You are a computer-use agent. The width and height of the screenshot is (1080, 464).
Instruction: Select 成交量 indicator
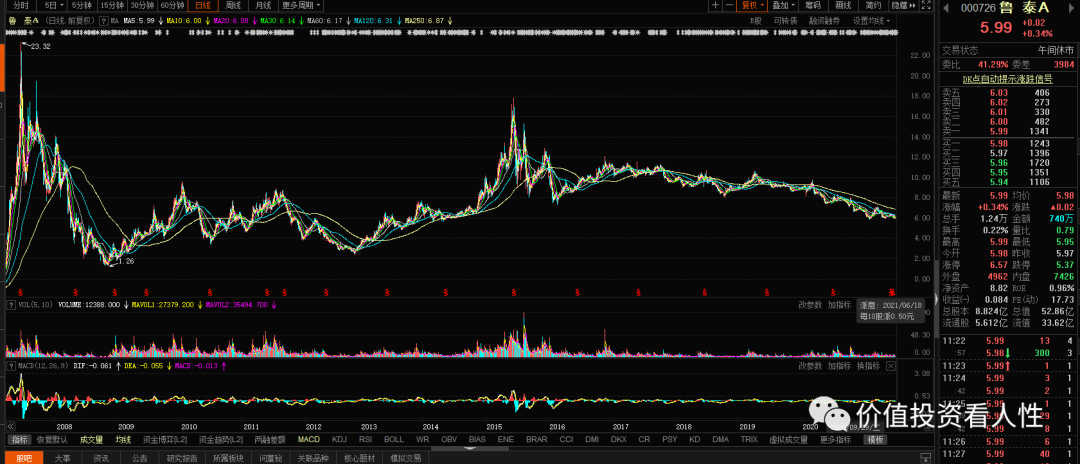tap(91, 439)
